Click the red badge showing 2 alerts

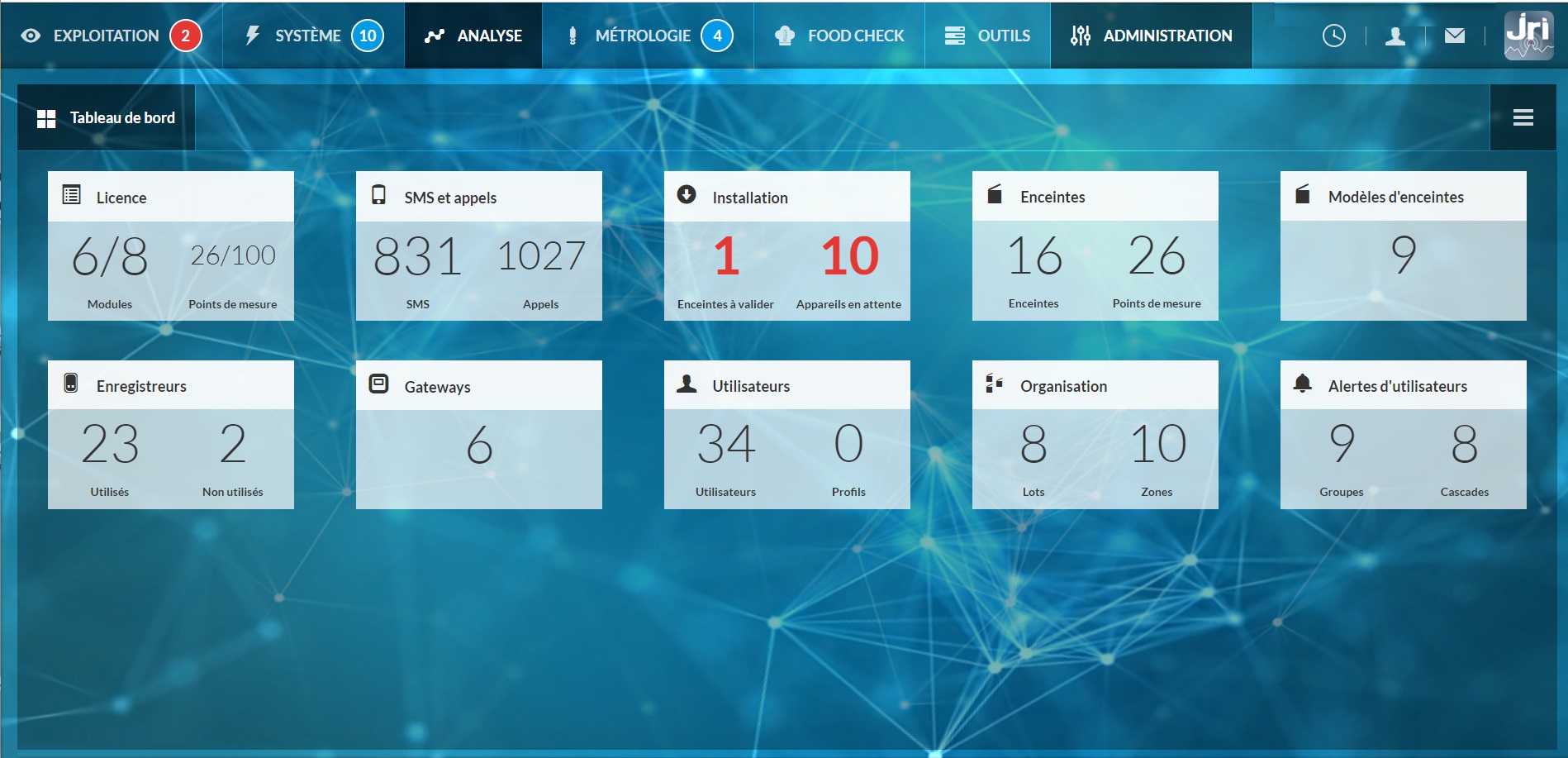pyautogui.click(x=186, y=36)
